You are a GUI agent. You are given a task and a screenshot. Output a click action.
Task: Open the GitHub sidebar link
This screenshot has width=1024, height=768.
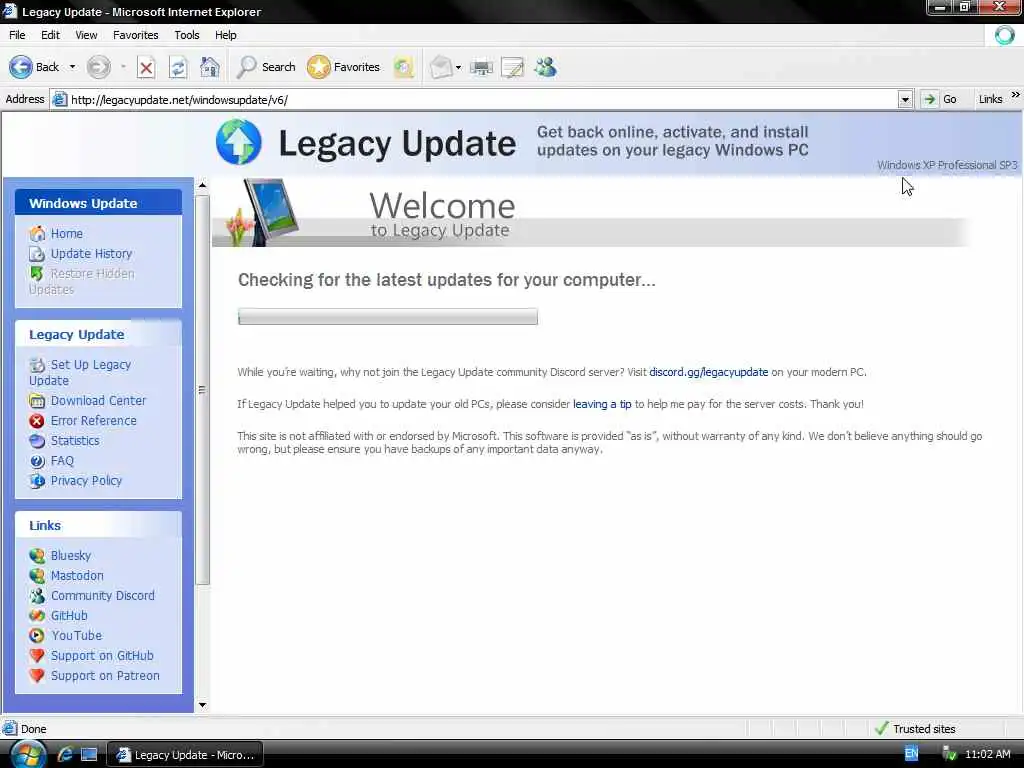click(69, 616)
